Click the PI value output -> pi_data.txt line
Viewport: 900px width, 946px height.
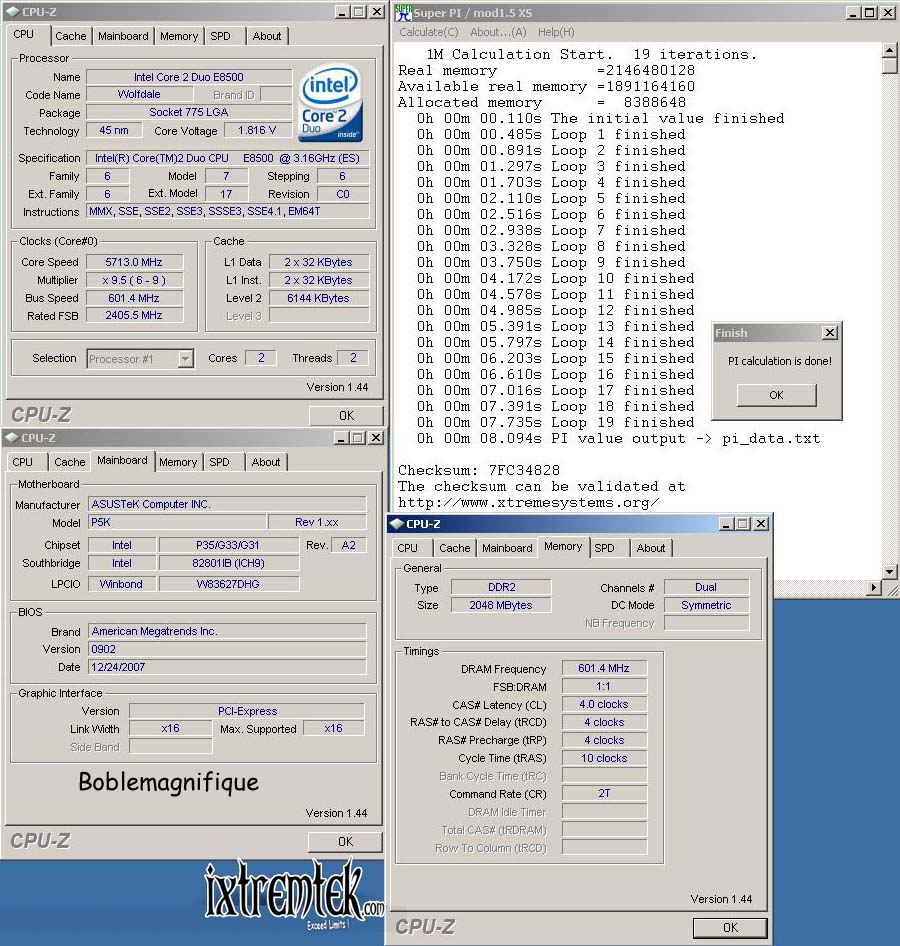click(618, 439)
